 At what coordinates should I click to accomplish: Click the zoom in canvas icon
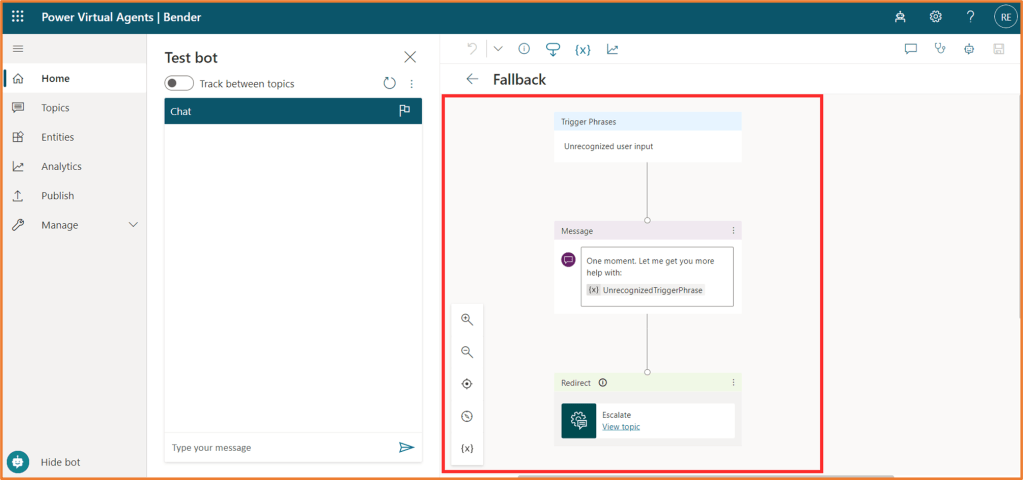click(466, 320)
